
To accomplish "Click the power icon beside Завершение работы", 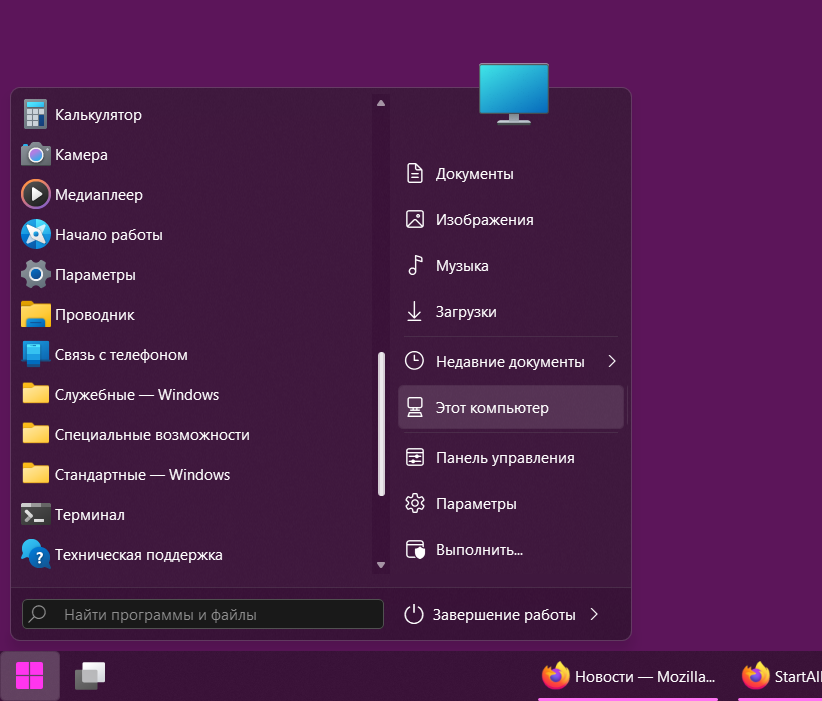I will point(414,614).
